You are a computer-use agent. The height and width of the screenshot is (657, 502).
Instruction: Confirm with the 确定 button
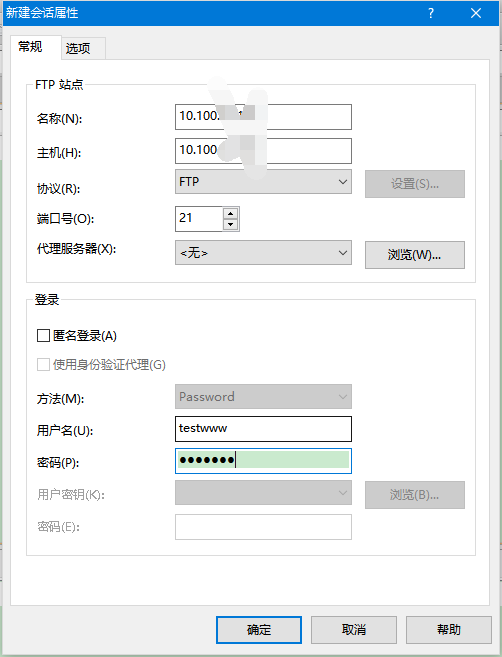259,630
